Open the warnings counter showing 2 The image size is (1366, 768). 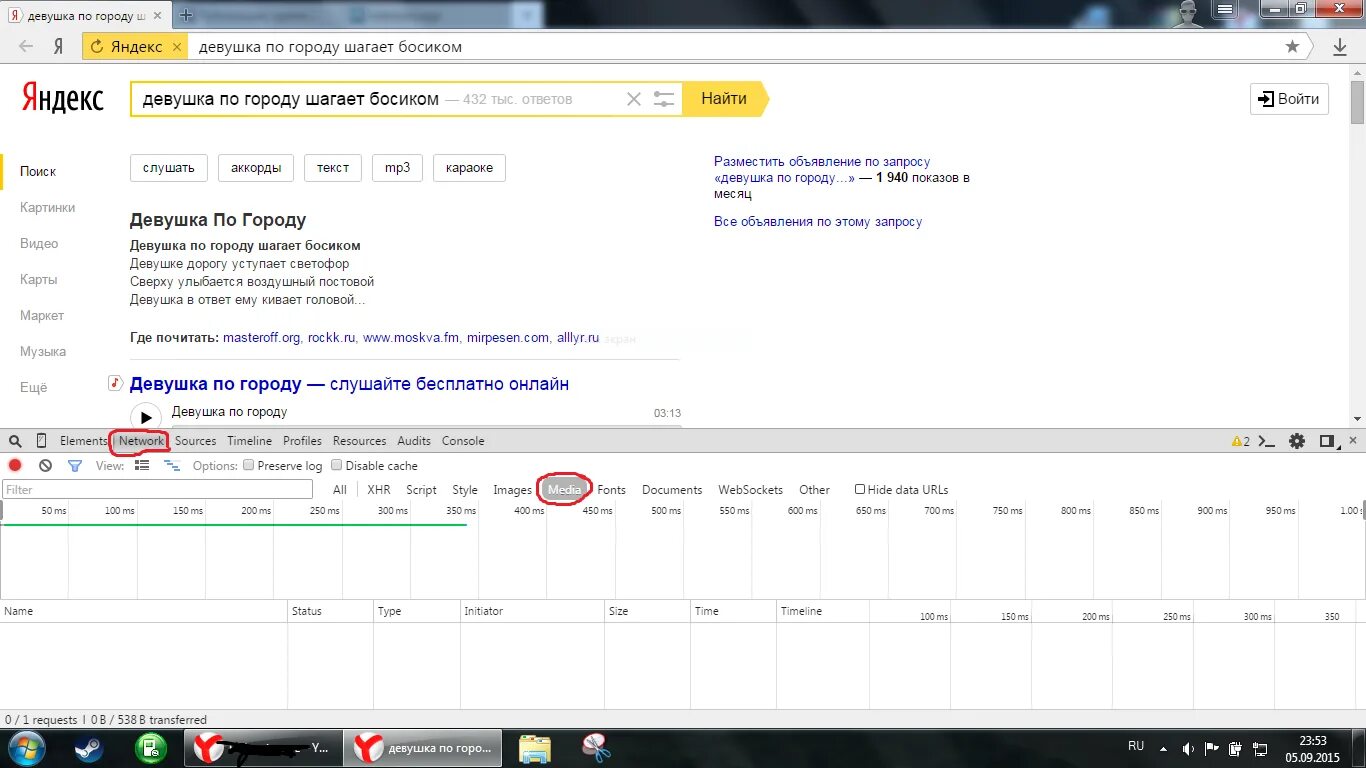1240,441
